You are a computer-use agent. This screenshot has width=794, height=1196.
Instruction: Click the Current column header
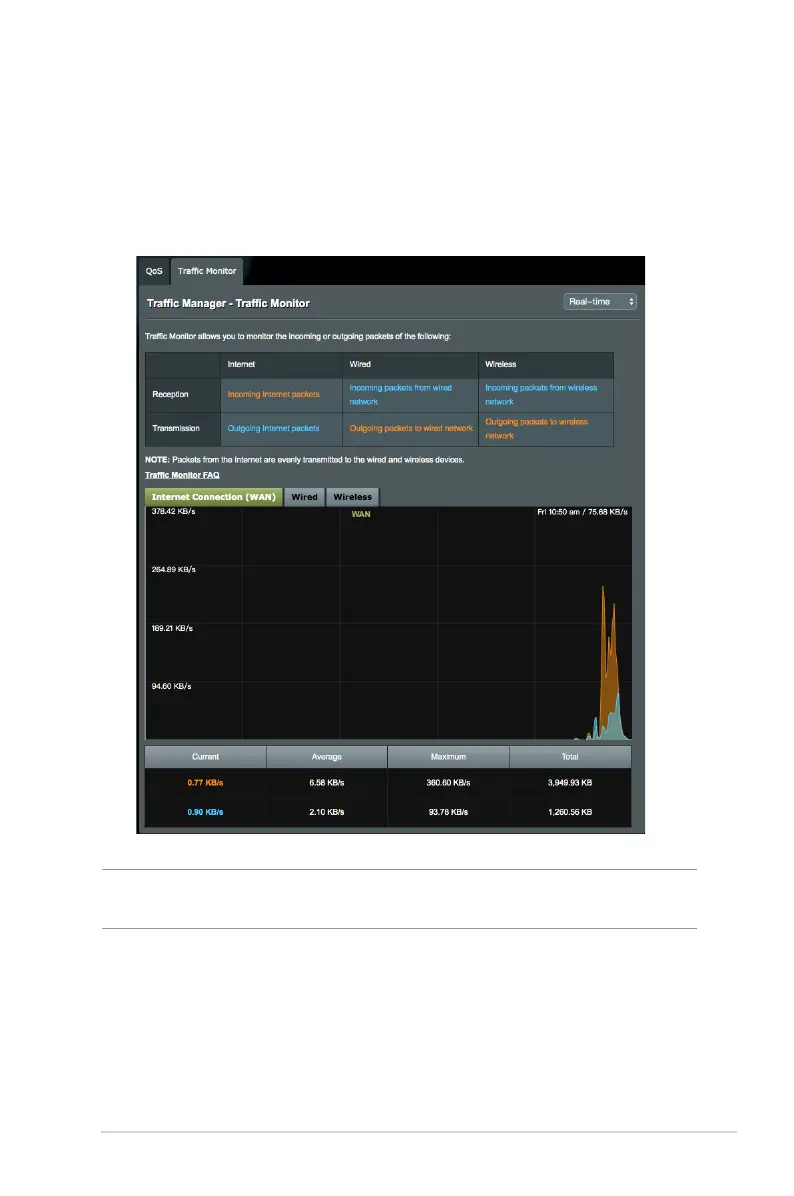coord(205,757)
